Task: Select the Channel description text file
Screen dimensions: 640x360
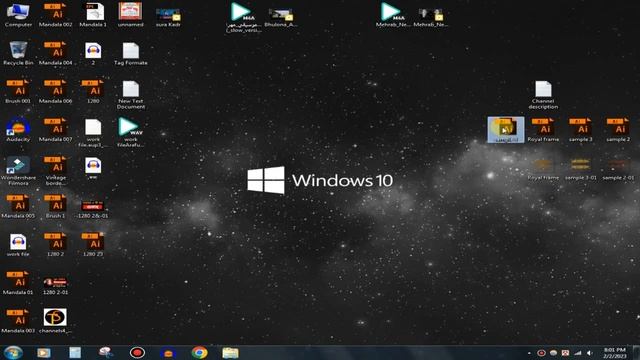Action: click(x=543, y=95)
